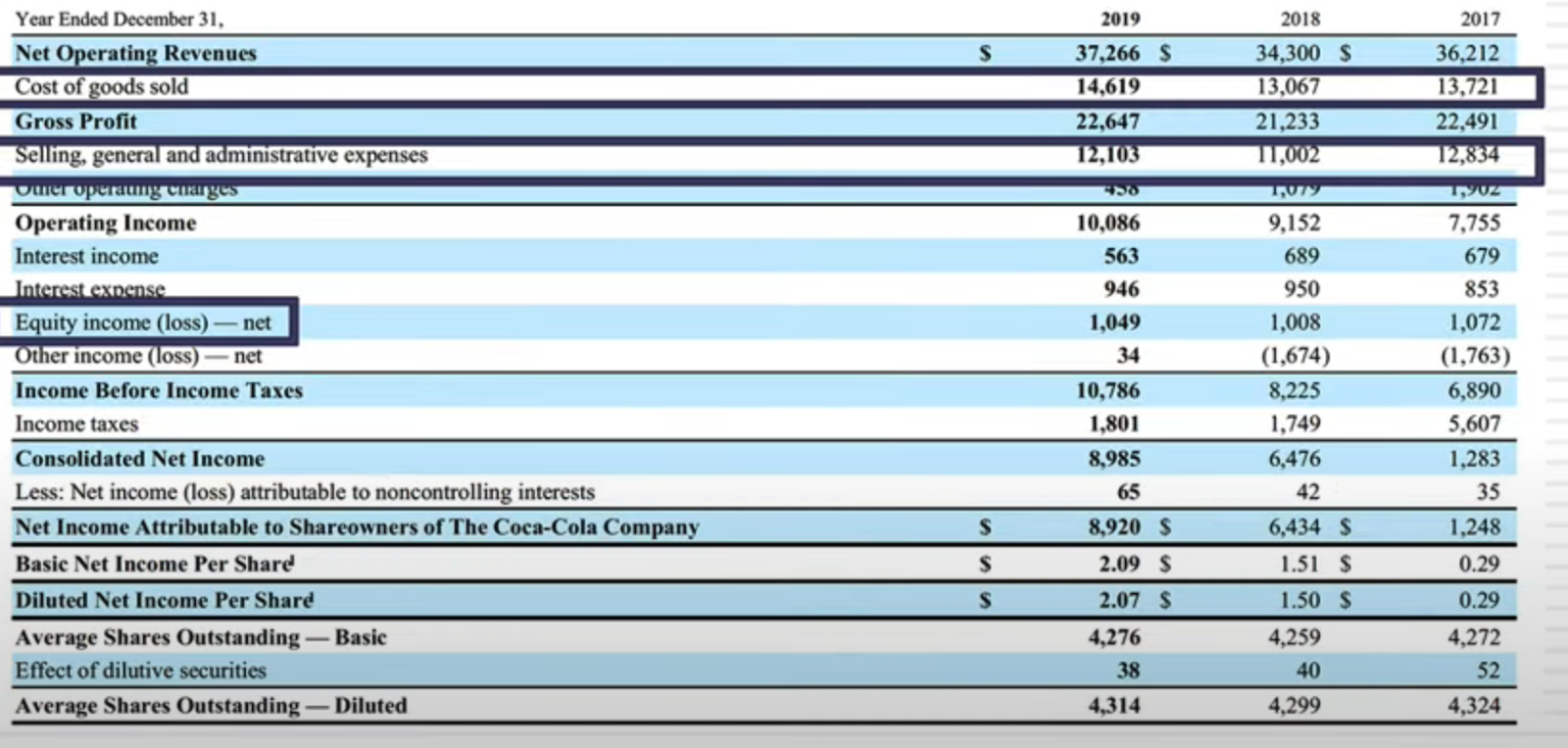The image size is (1568, 748).
Task: Click 'Basic Net Income Per Share' label
Action: tap(154, 564)
